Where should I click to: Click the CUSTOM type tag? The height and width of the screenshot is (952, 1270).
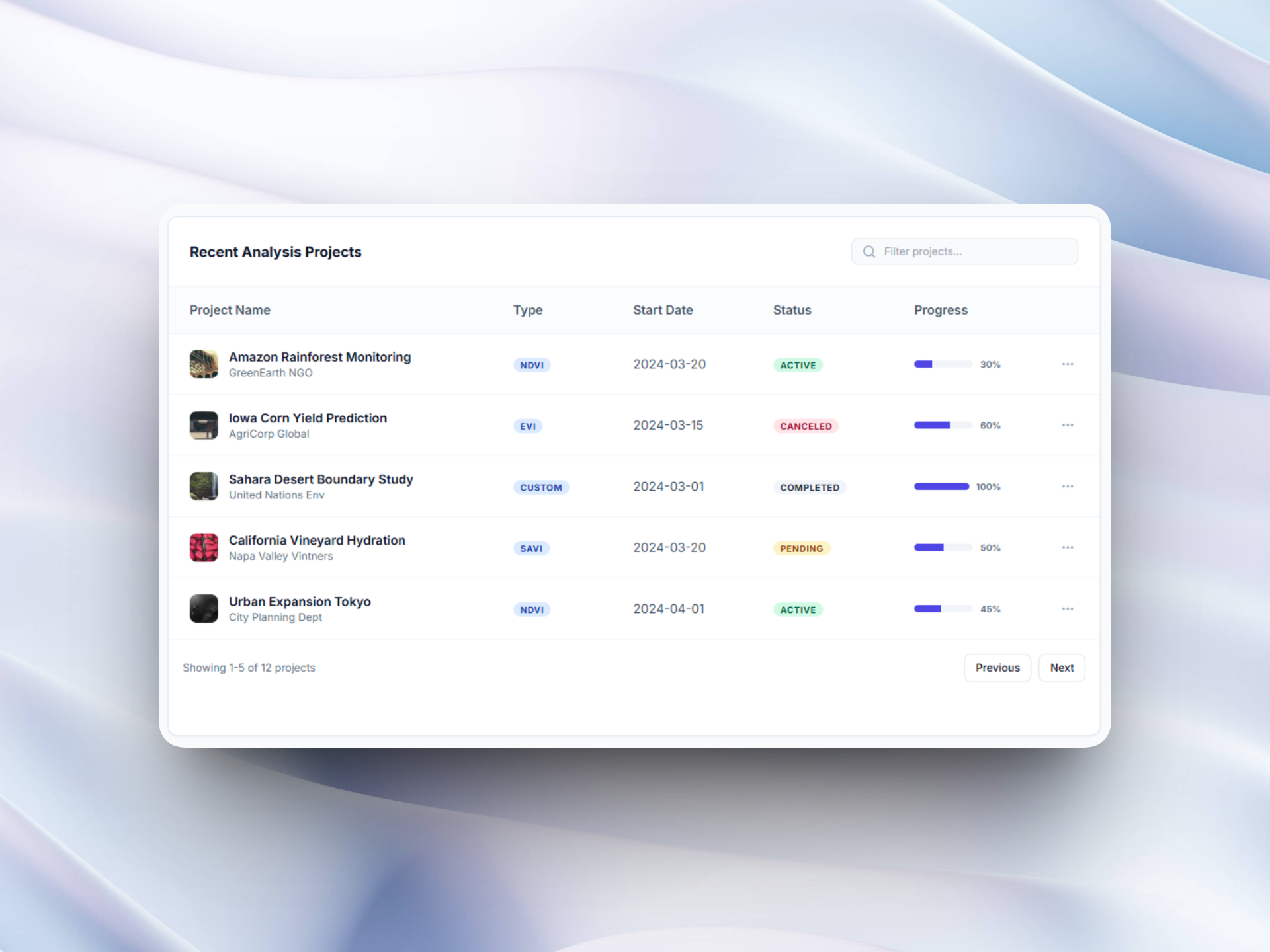click(541, 487)
